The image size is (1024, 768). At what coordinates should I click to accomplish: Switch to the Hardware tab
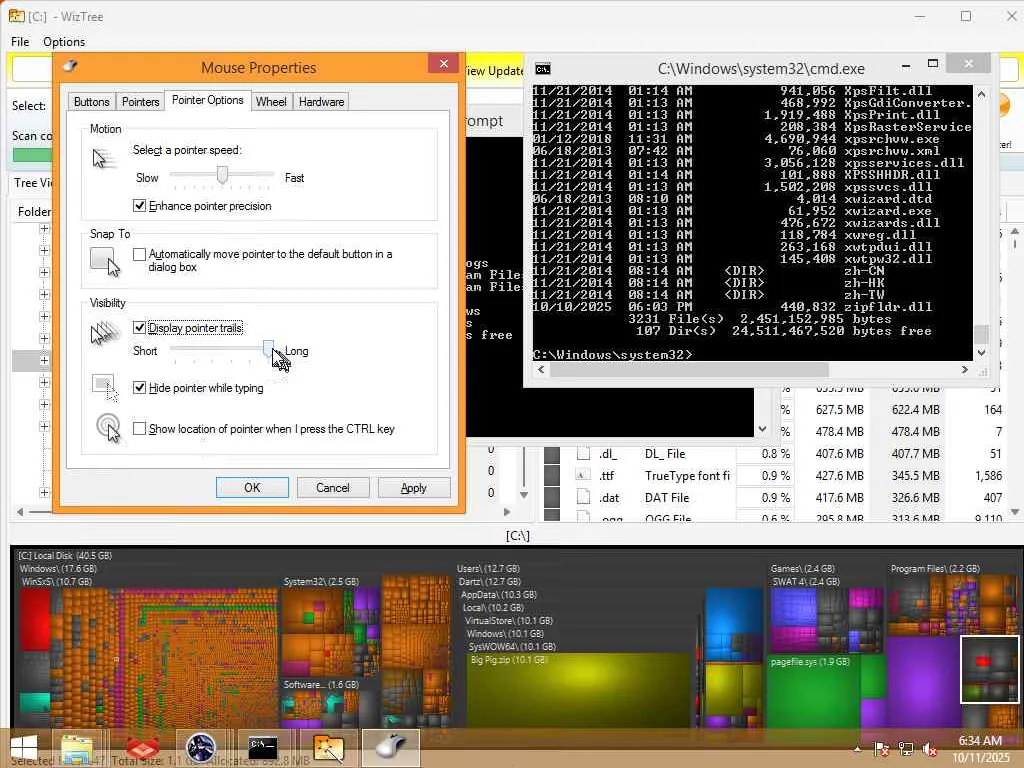coord(321,102)
